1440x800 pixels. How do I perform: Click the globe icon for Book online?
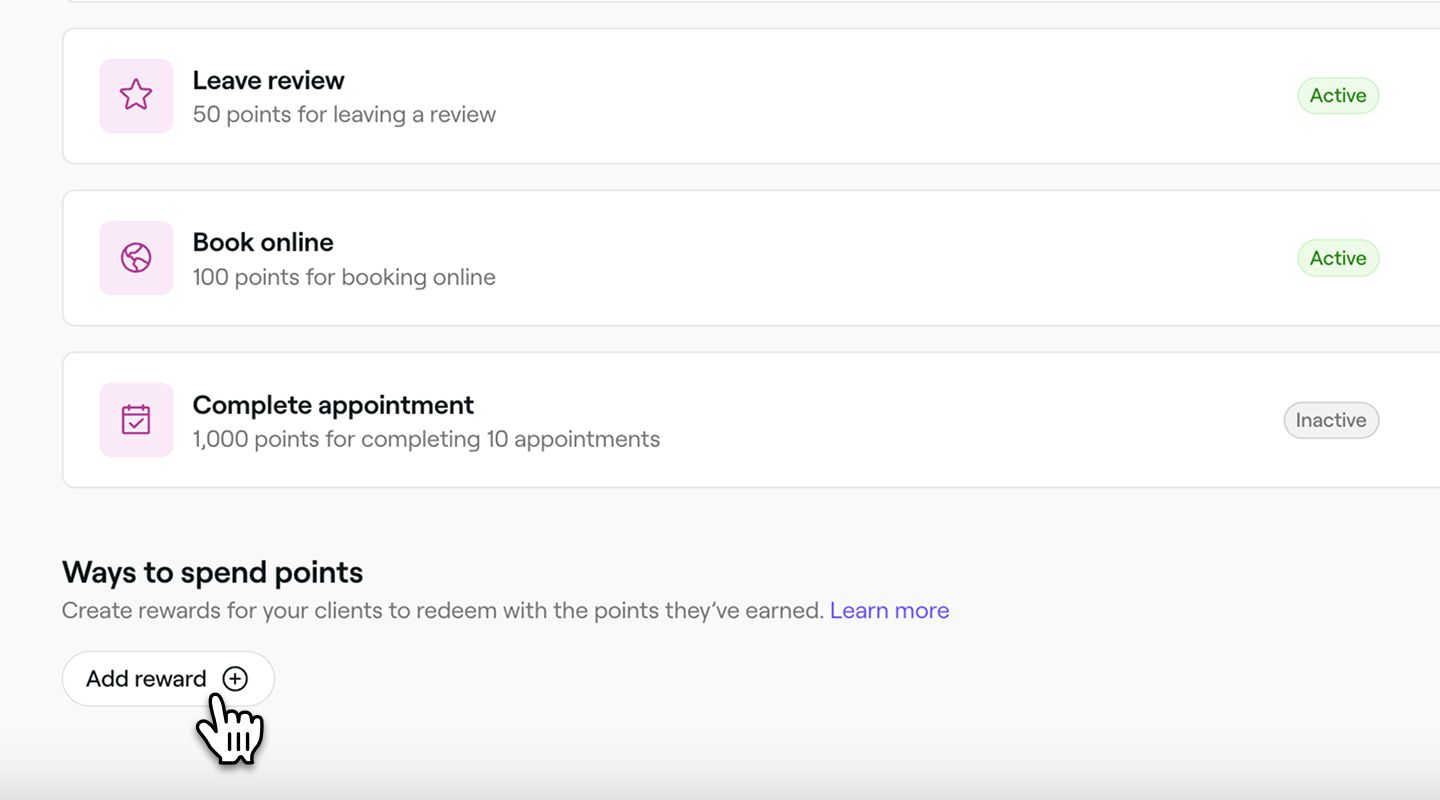point(136,258)
